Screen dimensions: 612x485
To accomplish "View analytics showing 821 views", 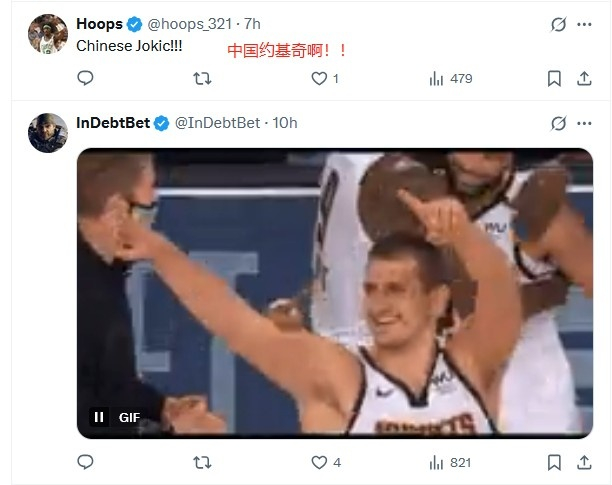I will tap(450, 463).
